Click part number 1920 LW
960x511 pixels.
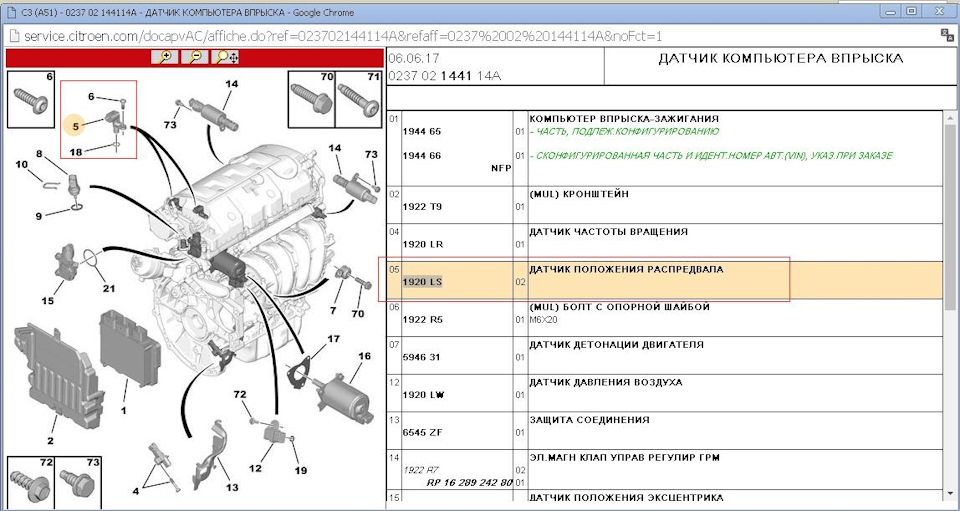[422, 395]
